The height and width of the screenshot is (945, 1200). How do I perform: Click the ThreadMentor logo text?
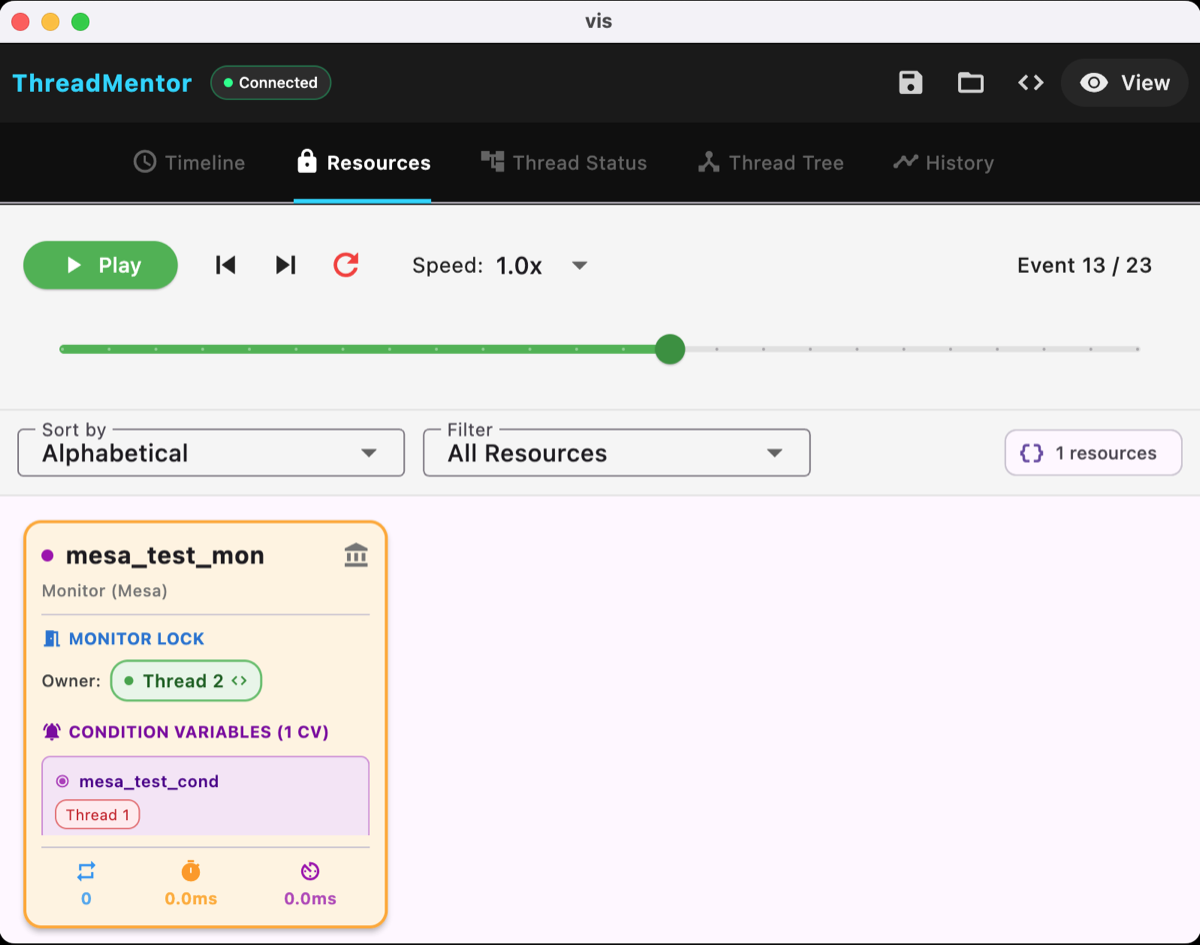(102, 83)
